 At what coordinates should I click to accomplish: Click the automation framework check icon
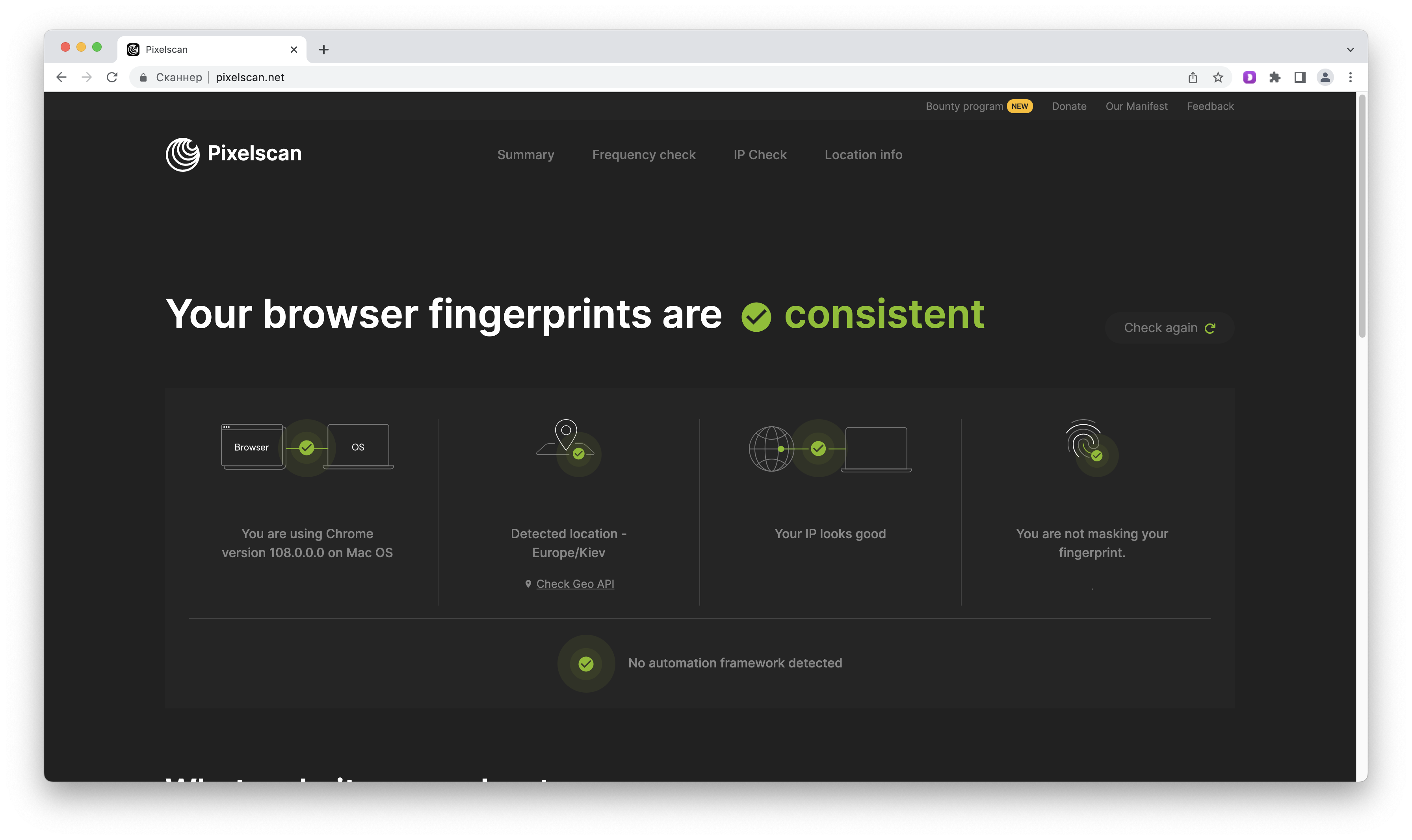(586, 663)
